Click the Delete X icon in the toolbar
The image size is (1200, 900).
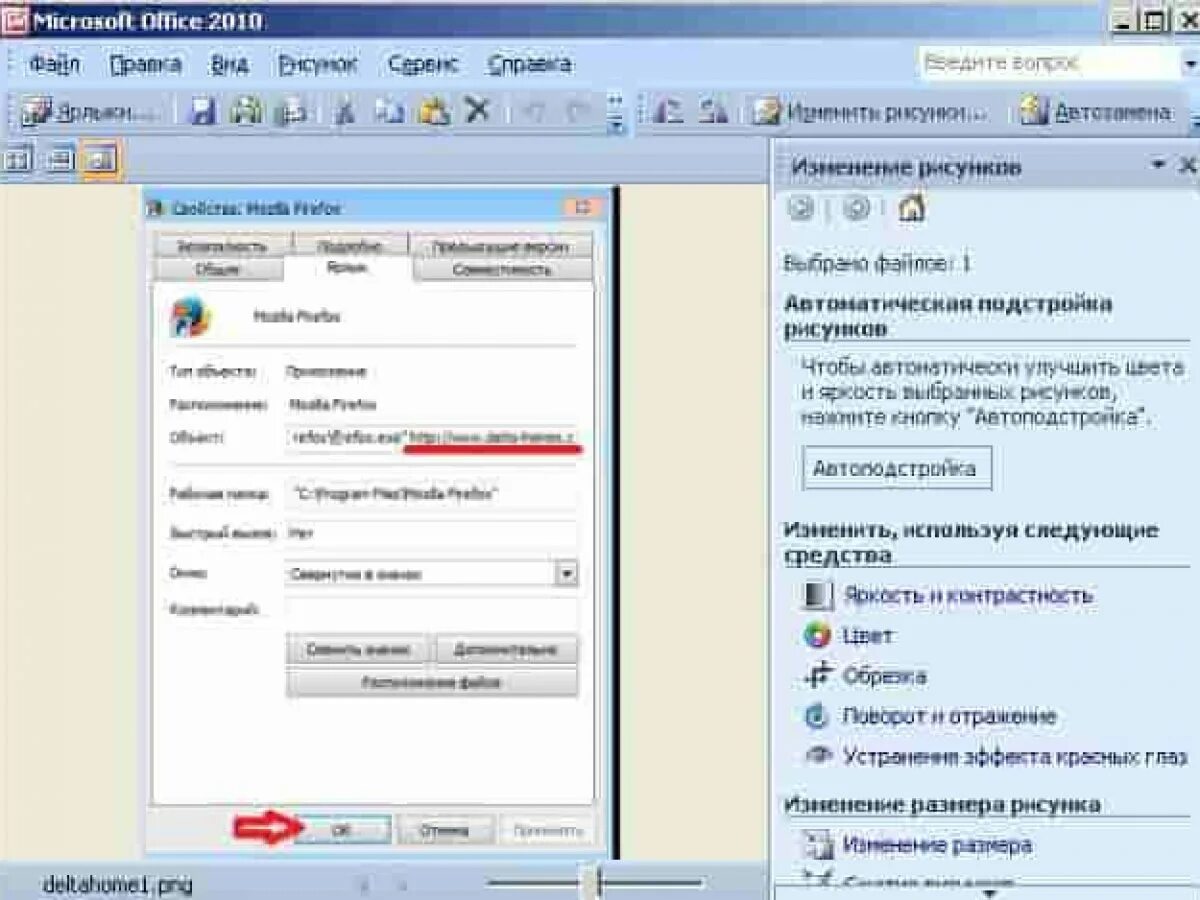click(478, 110)
